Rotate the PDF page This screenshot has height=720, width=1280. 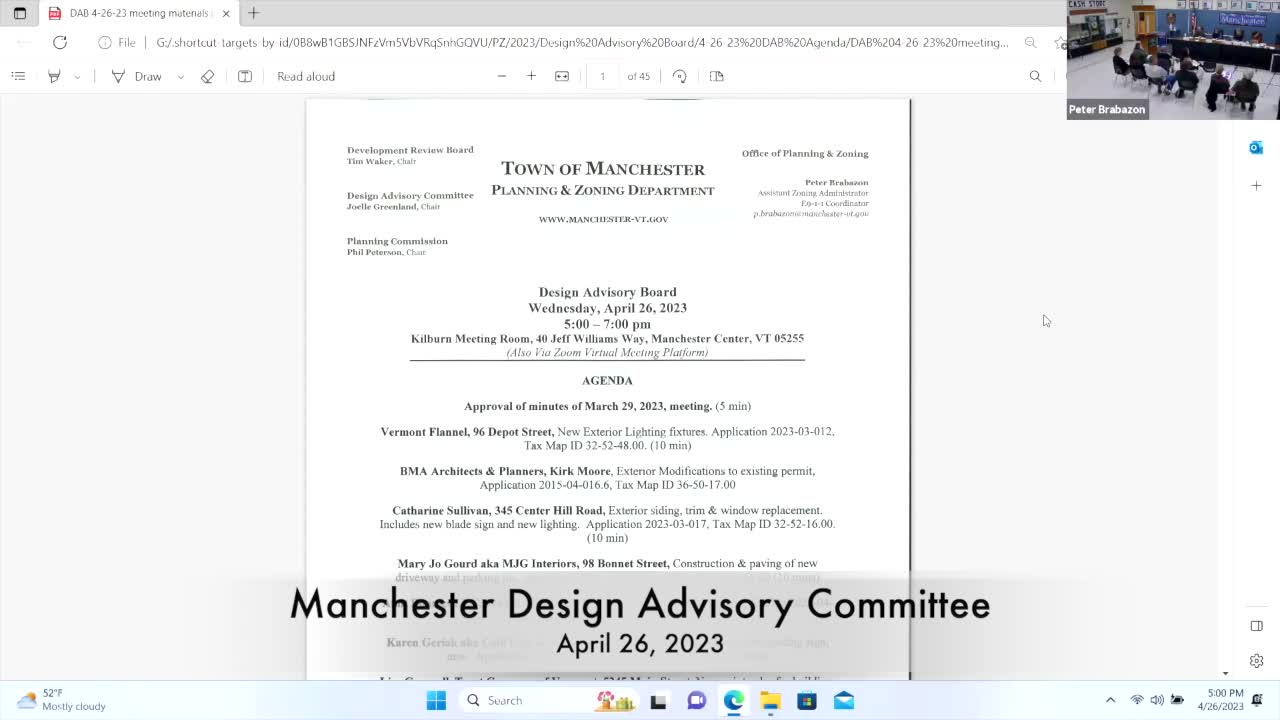coord(680,76)
